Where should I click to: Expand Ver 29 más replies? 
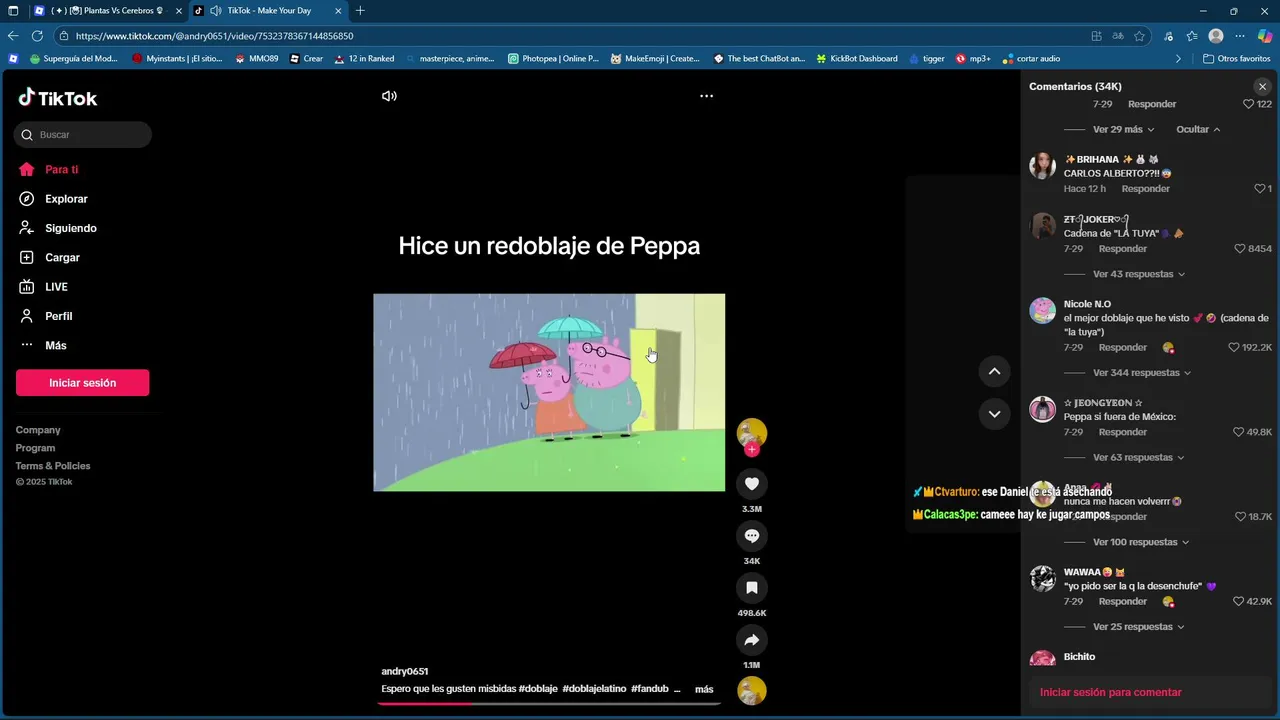click(x=1123, y=129)
